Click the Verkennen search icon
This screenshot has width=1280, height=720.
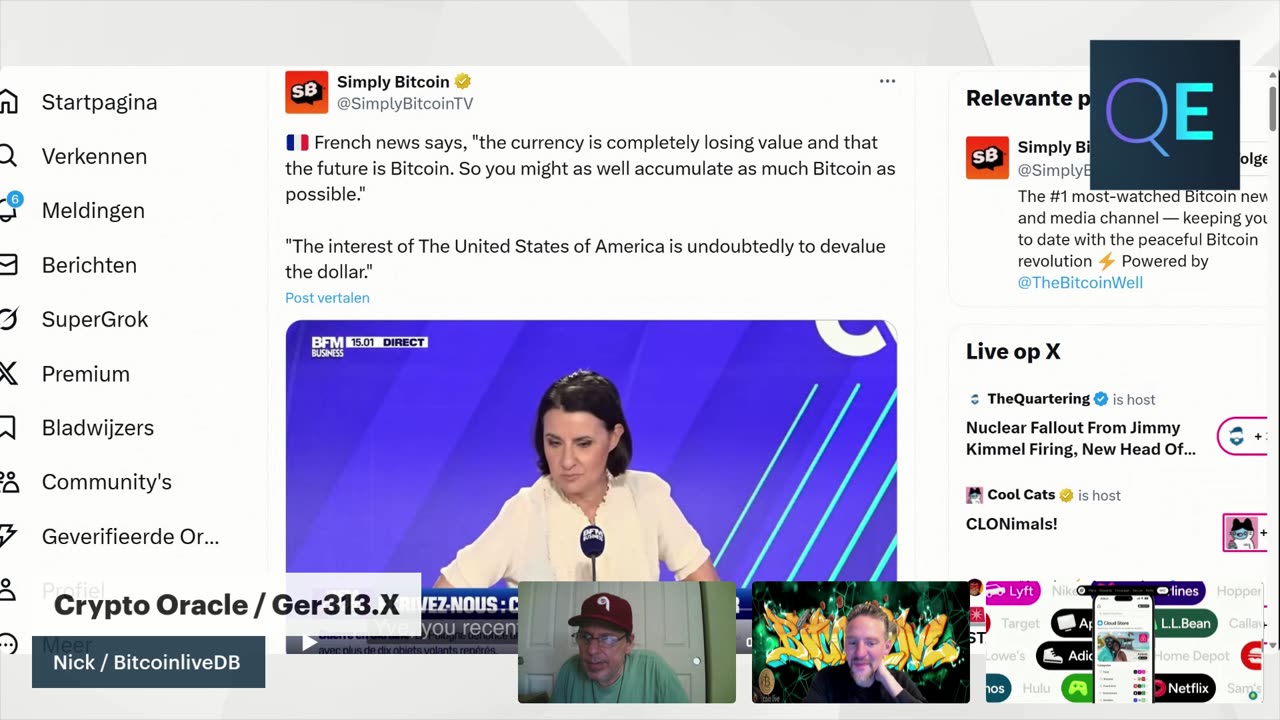[x=8, y=156]
